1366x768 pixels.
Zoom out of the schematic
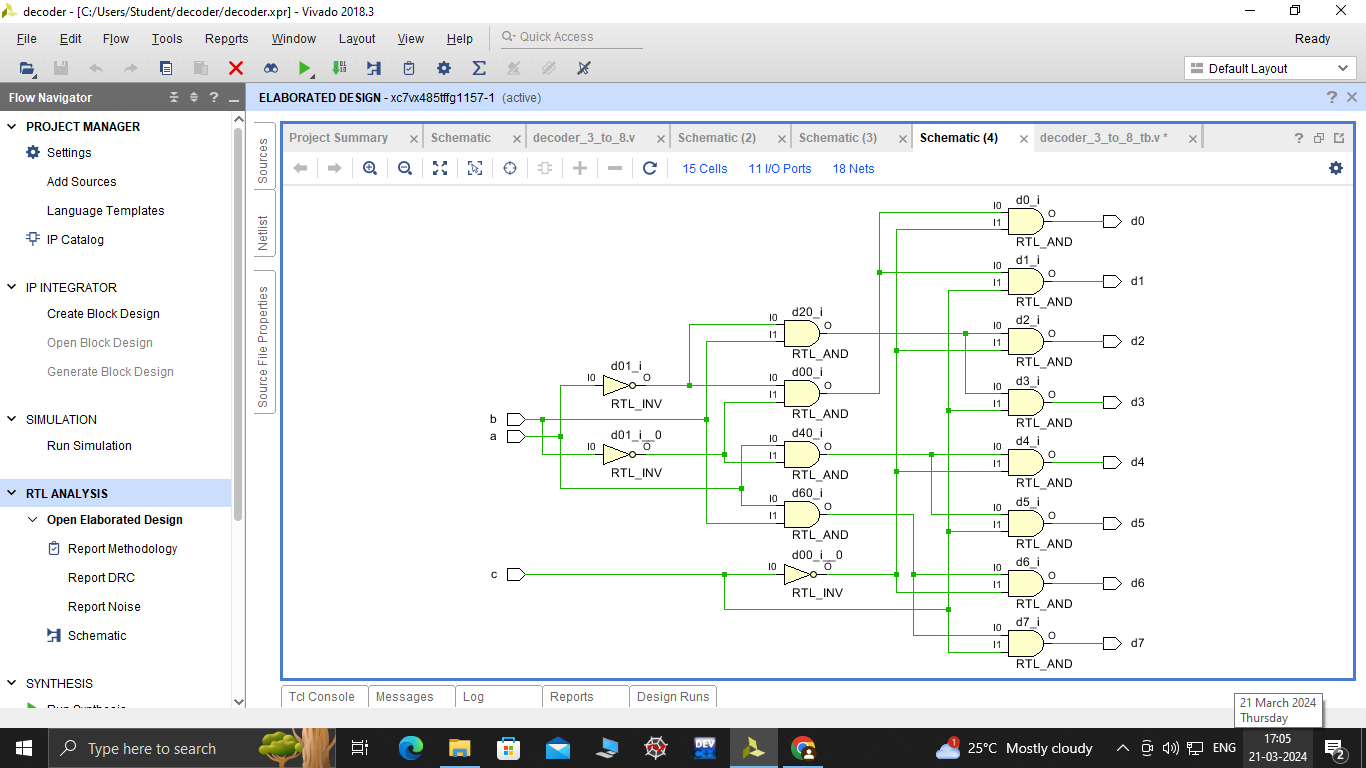pyautogui.click(x=405, y=168)
